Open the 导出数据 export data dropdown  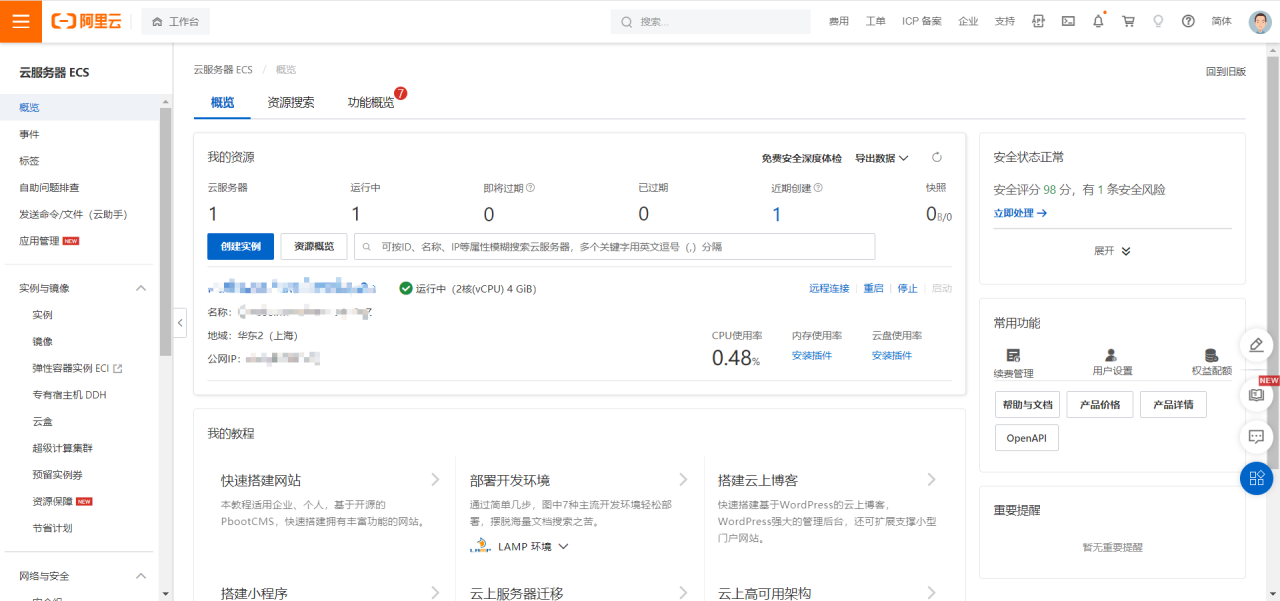coord(877,158)
